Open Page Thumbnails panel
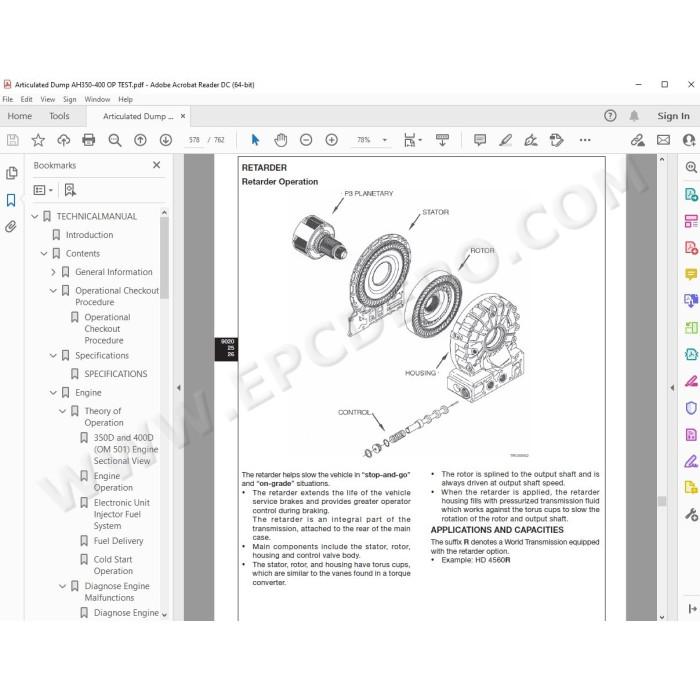The height and width of the screenshot is (700, 700). [x=12, y=173]
